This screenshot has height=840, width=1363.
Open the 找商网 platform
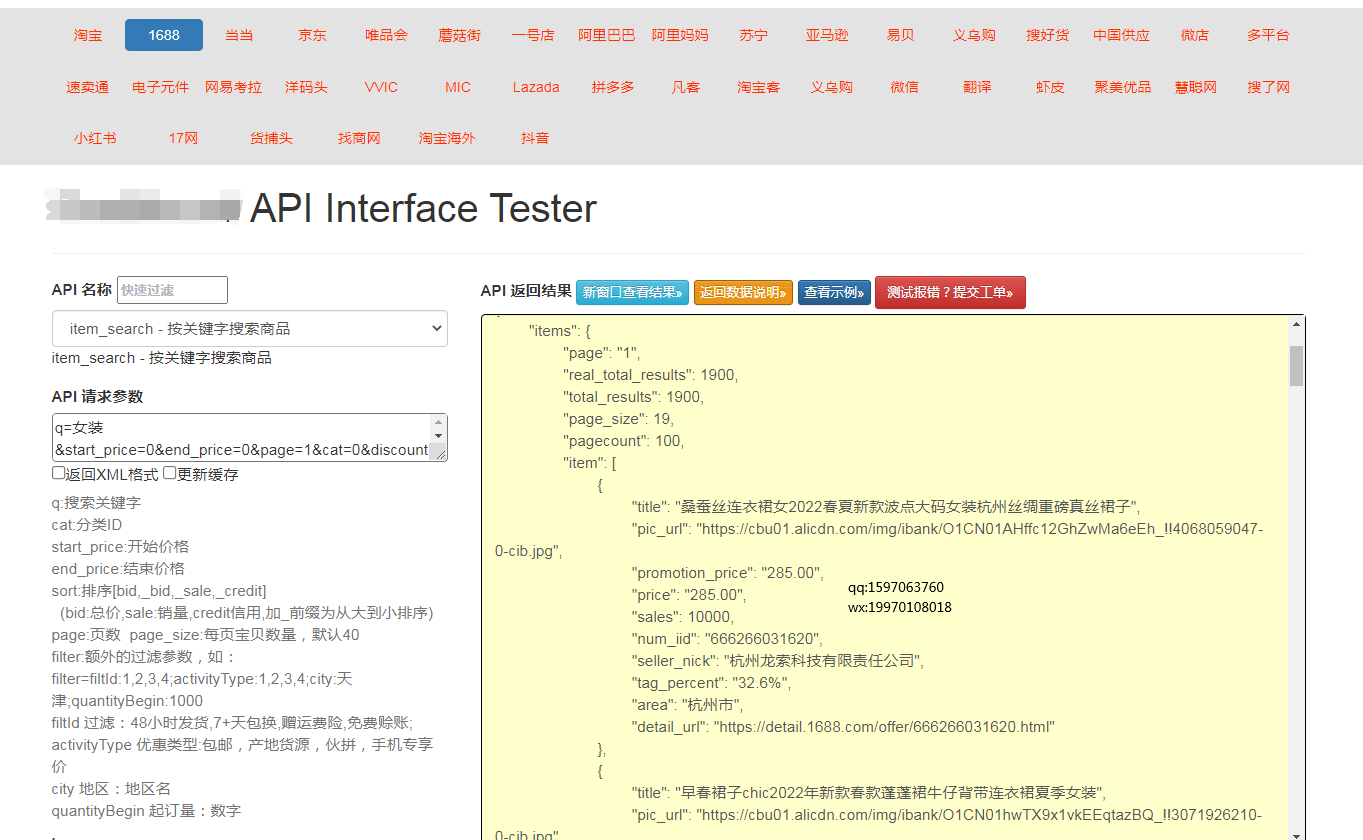359,138
